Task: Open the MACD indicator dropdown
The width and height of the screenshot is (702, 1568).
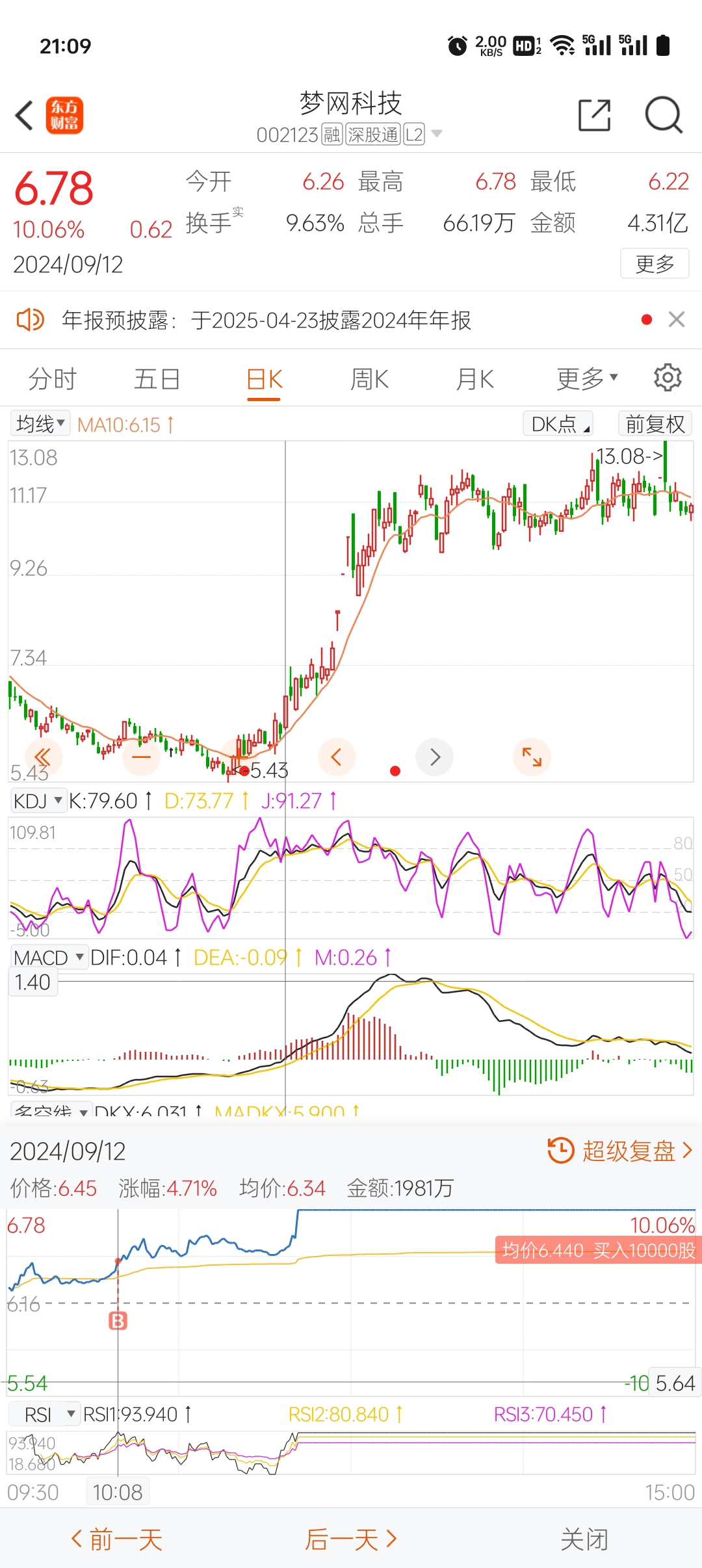Action: pos(48,957)
